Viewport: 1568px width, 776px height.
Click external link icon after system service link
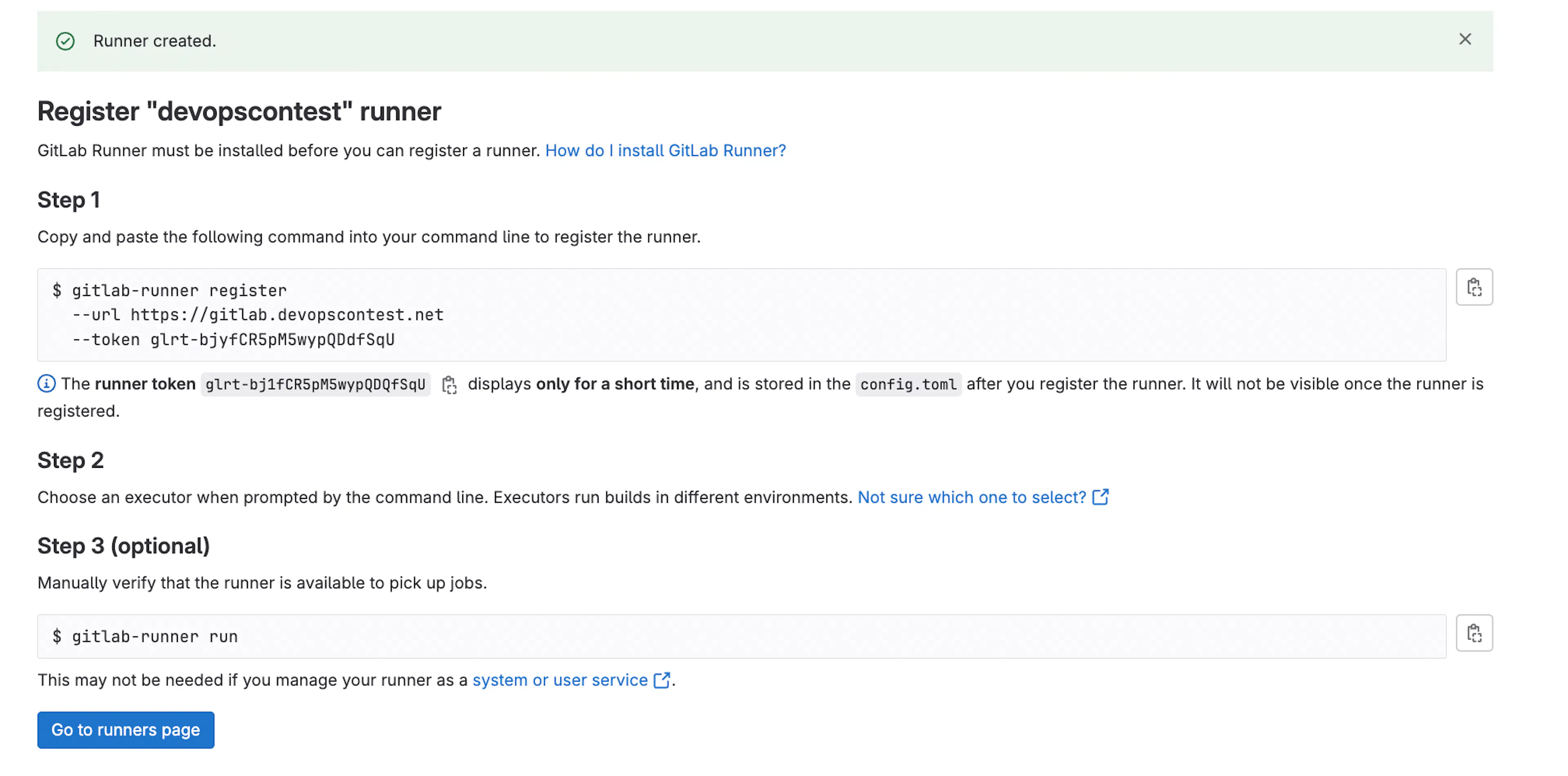(661, 680)
